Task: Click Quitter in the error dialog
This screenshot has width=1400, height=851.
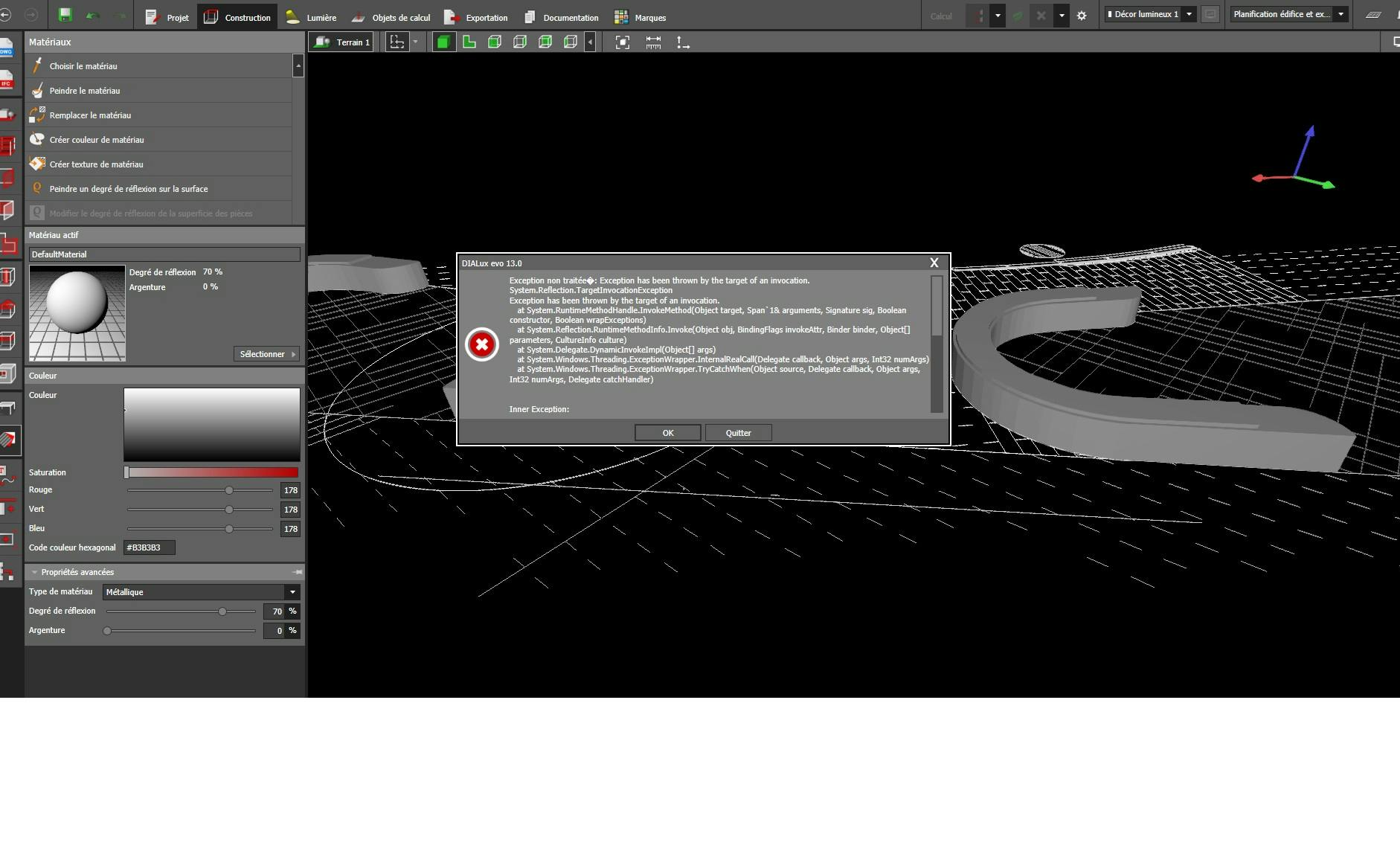Action: click(738, 433)
